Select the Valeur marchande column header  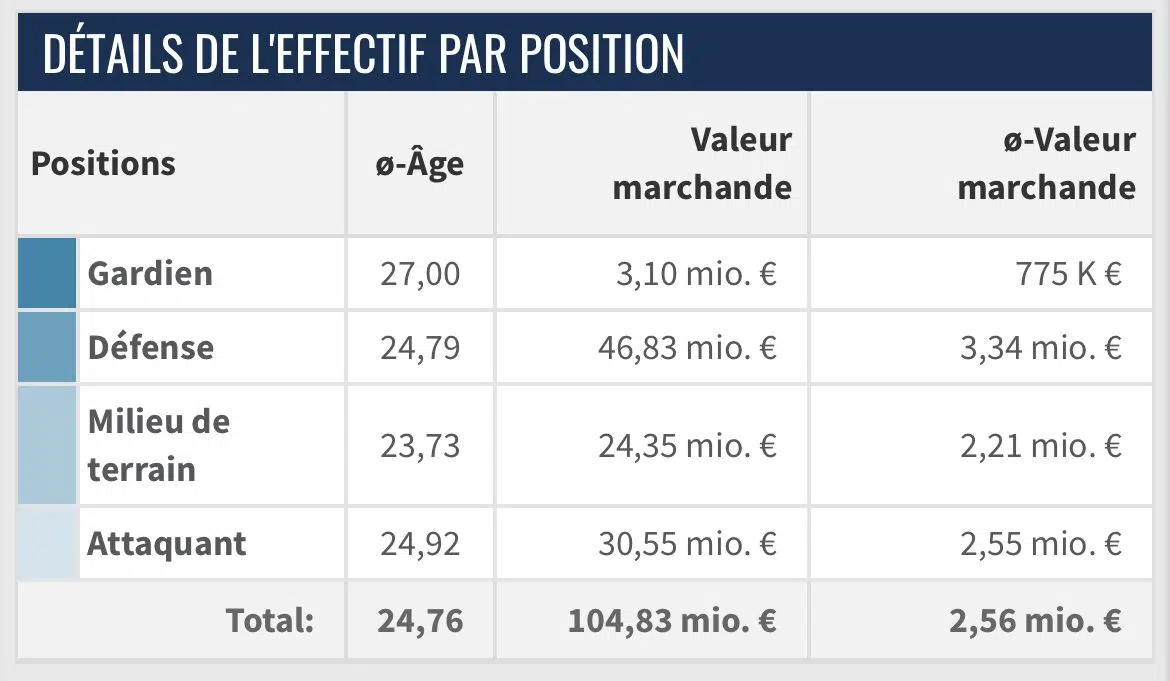(702, 163)
